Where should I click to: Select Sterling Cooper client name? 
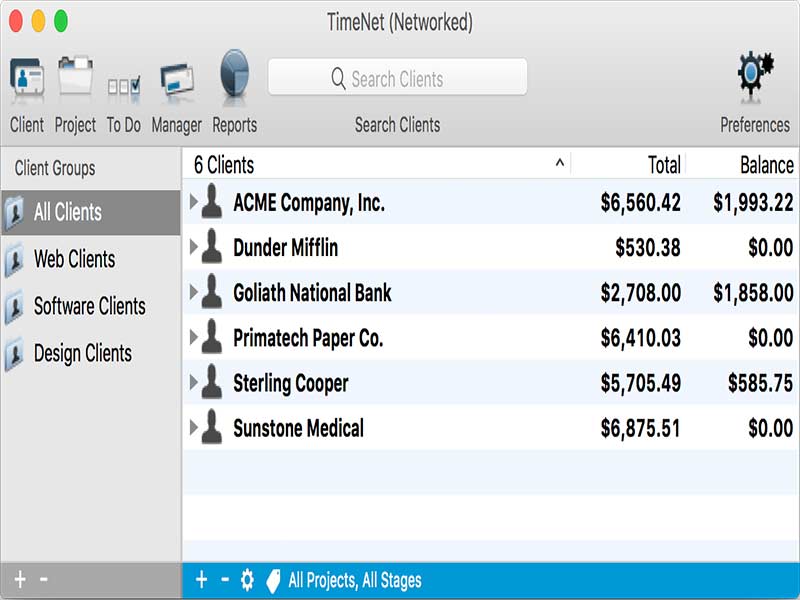click(291, 384)
